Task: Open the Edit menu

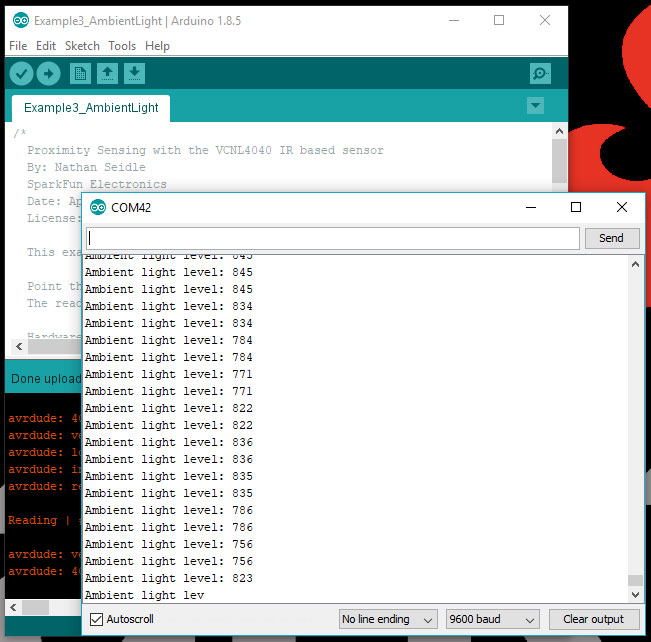Action: (46, 46)
